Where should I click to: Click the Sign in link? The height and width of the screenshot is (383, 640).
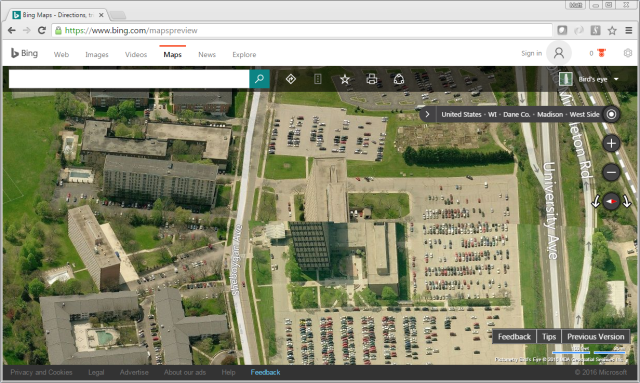coord(531,53)
